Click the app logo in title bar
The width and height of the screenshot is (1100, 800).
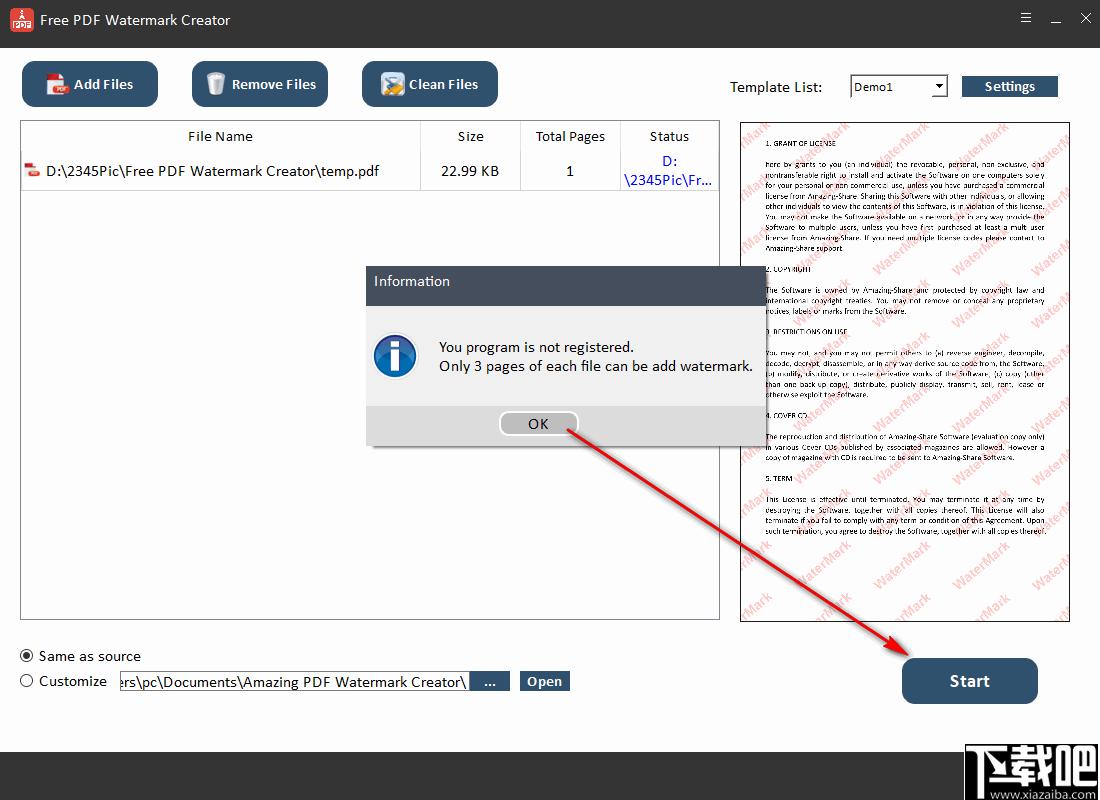point(22,20)
